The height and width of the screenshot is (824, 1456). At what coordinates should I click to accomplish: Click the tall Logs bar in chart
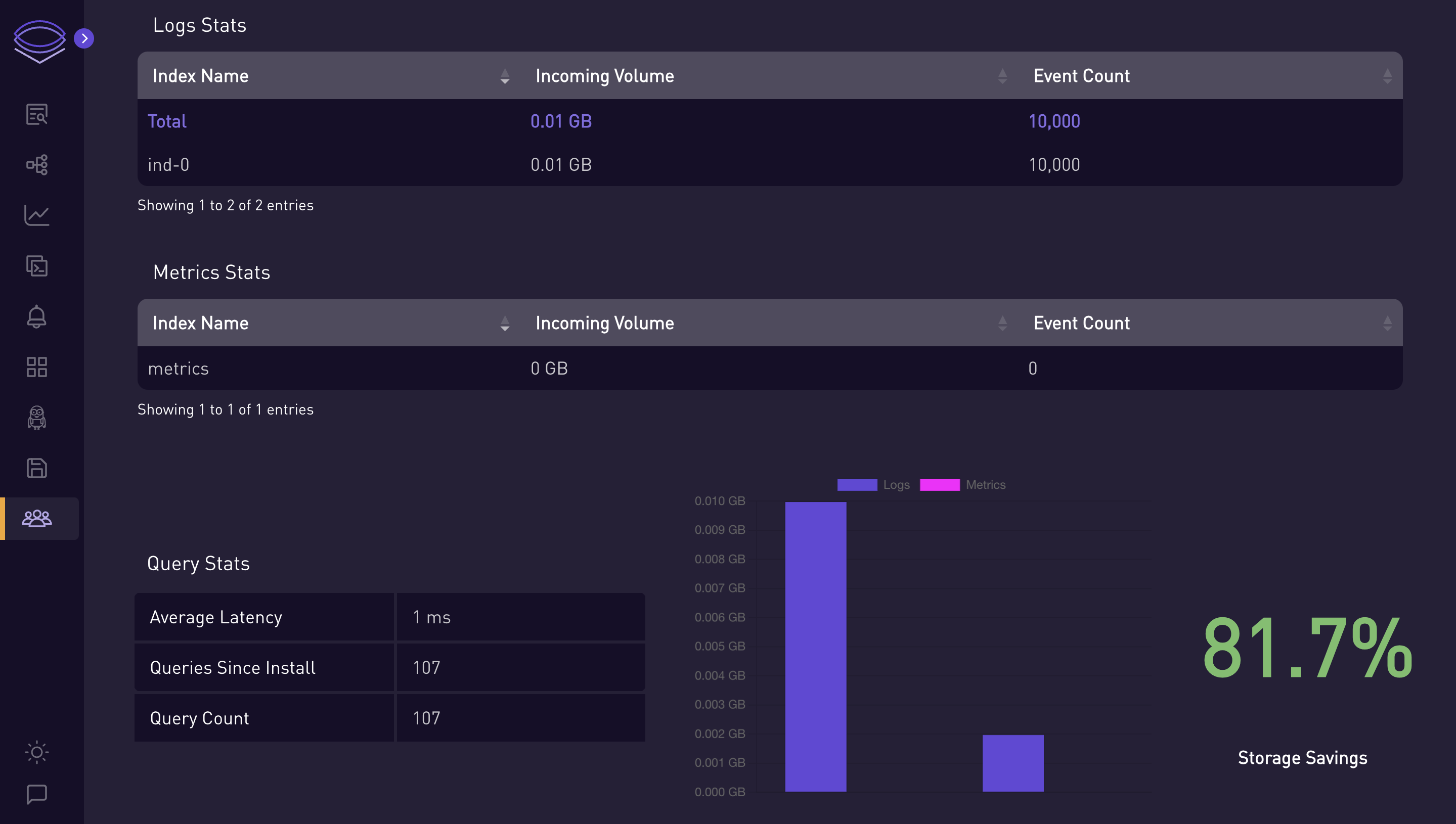click(816, 646)
